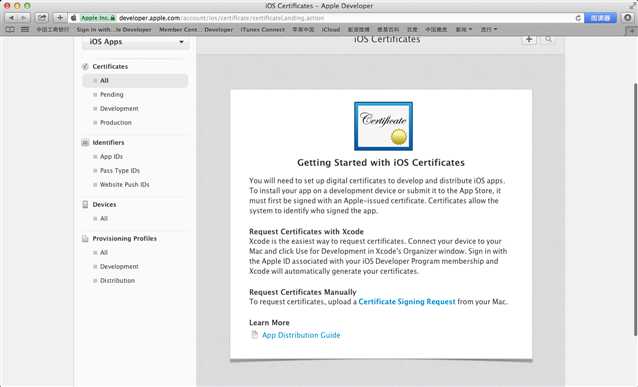
Task: Click the Apple Inc. secure lock badge
Action: (x=98, y=18)
